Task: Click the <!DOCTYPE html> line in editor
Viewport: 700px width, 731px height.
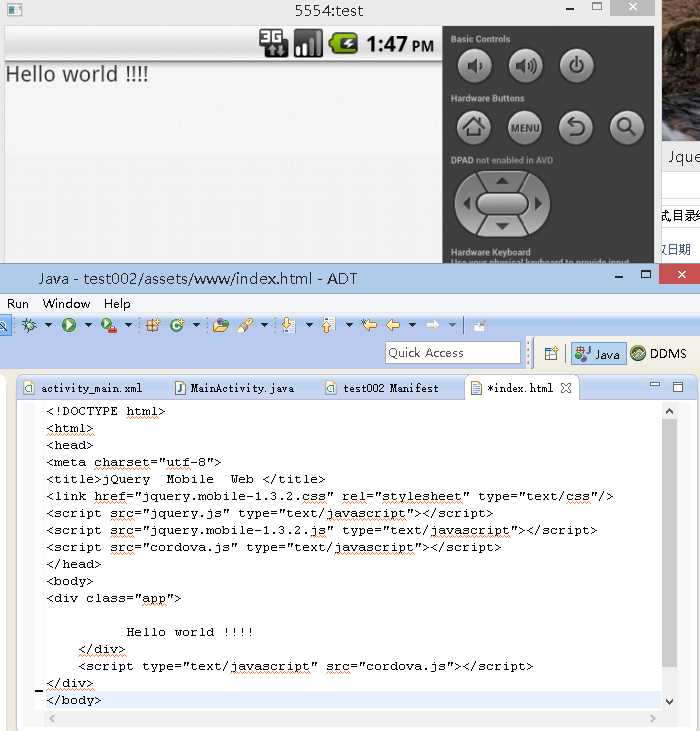Action: click(x=105, y=411)
